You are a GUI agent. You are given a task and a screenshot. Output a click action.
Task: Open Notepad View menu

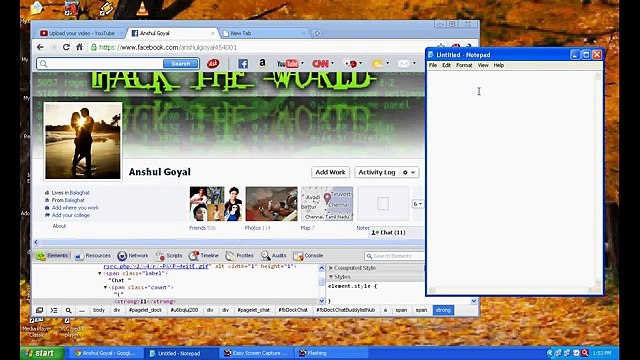point(483,65)
